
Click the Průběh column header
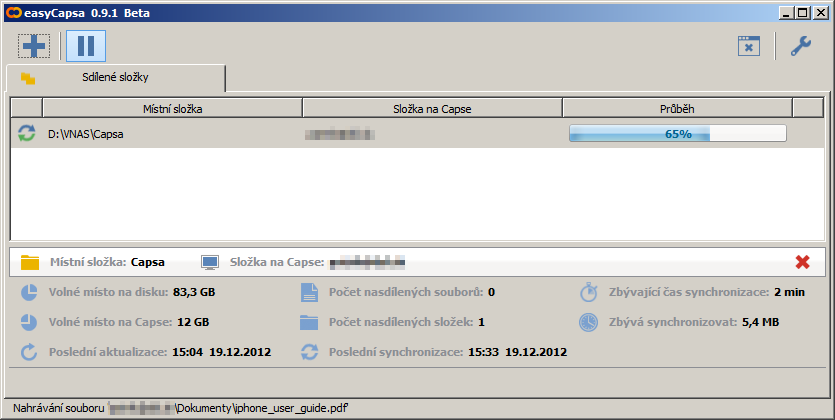tap(677, 107)
